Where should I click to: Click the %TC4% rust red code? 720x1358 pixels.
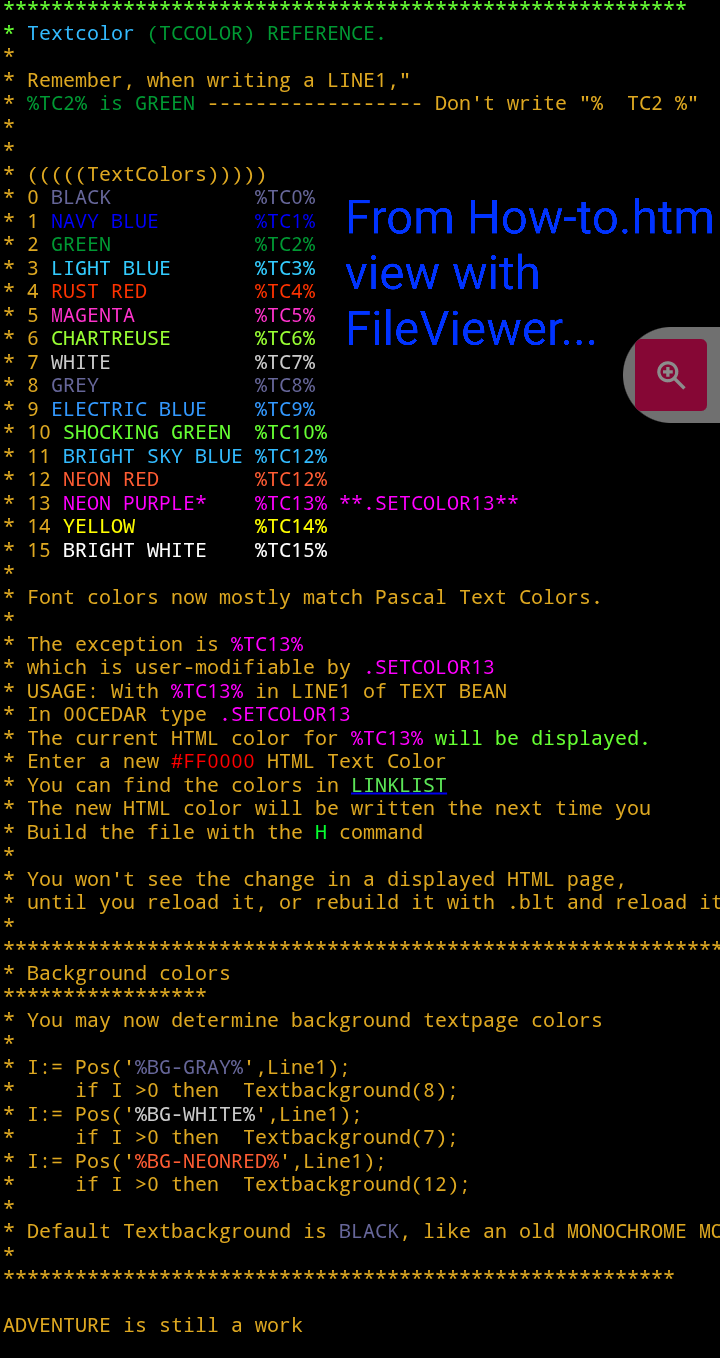(x=285, y=291)
